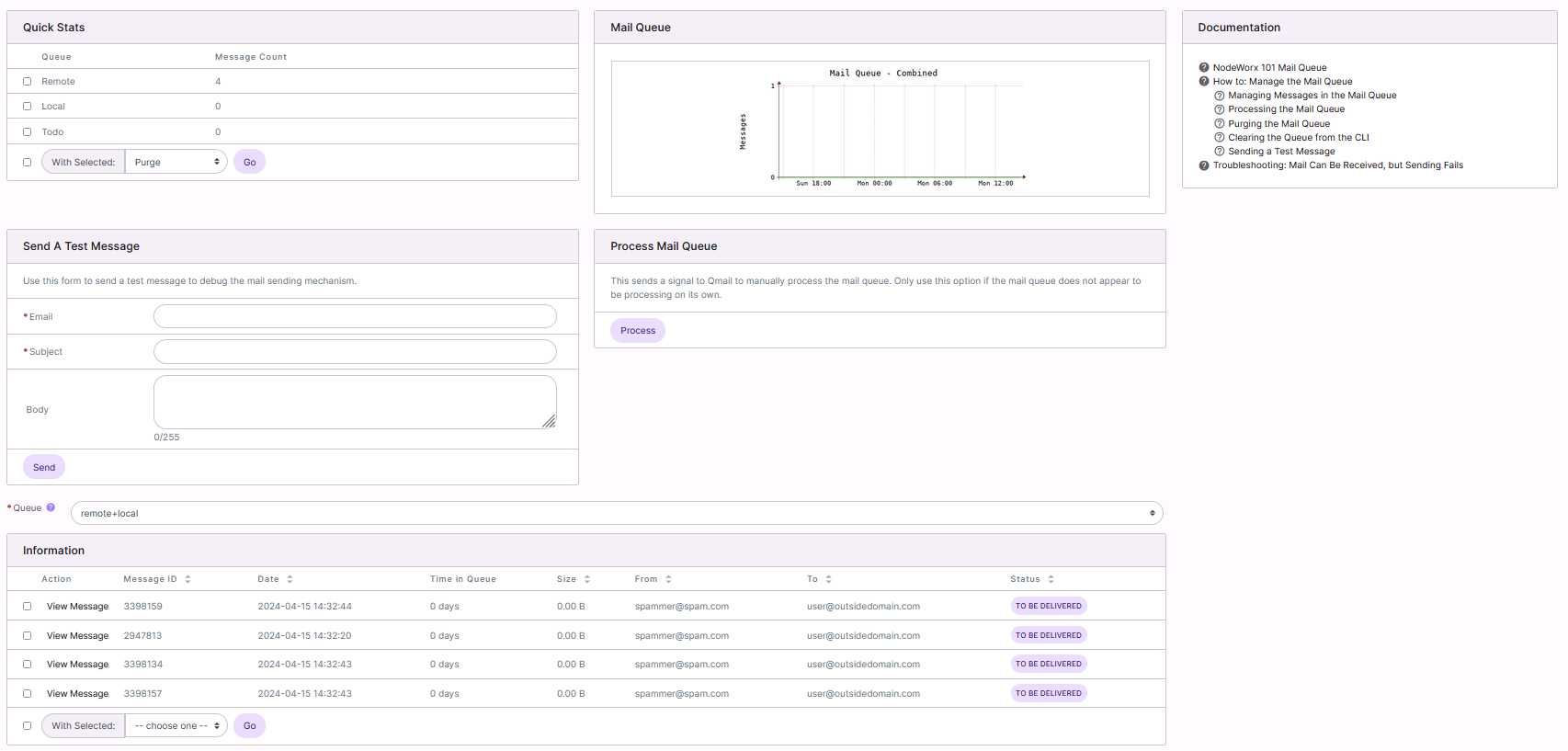Click question icon beside Managing Messages in the Mail Queue
Viewport: 1568px width, 751px height.
click(1219, 96)
